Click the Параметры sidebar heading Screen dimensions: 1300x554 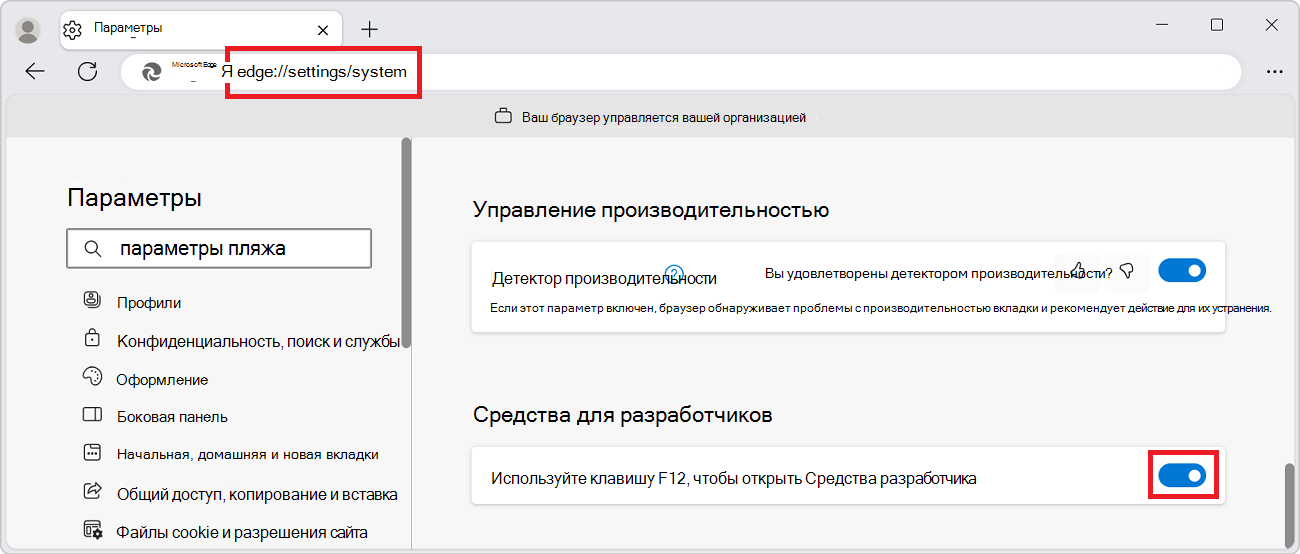coord(135,198)
